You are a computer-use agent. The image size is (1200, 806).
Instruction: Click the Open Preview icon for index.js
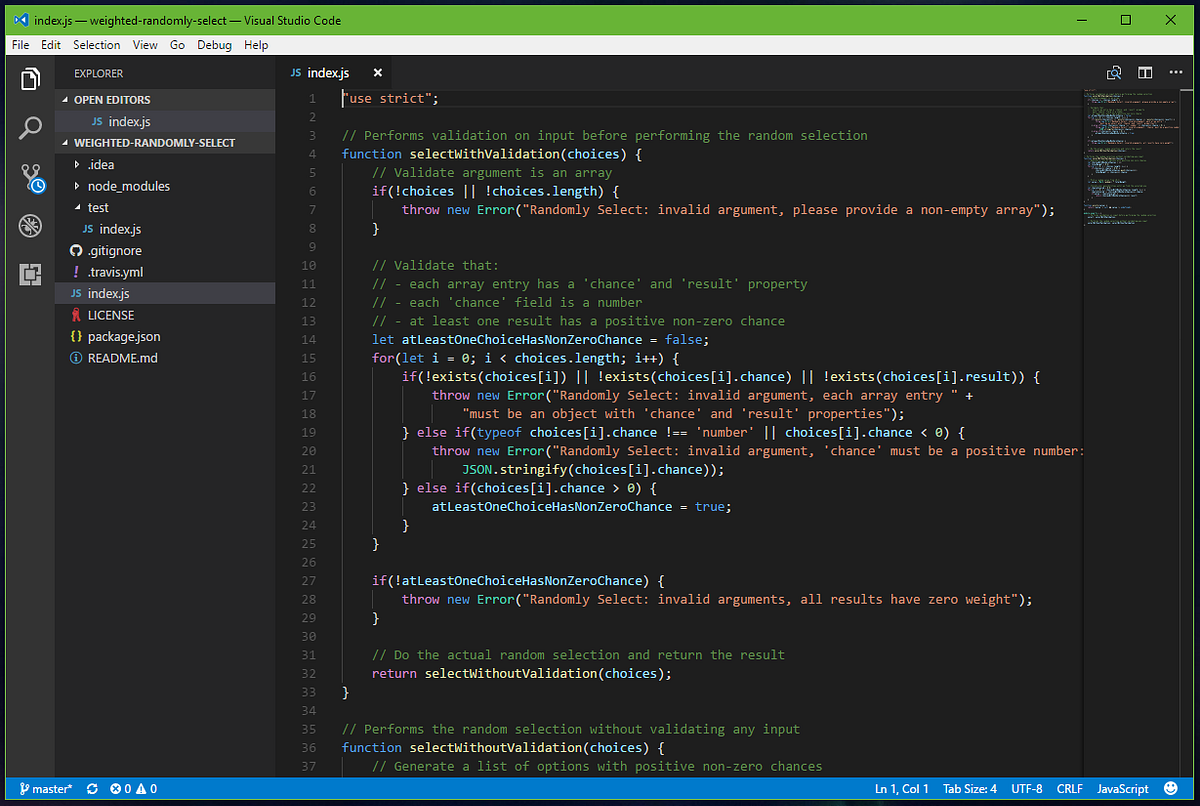point(1113,72)
